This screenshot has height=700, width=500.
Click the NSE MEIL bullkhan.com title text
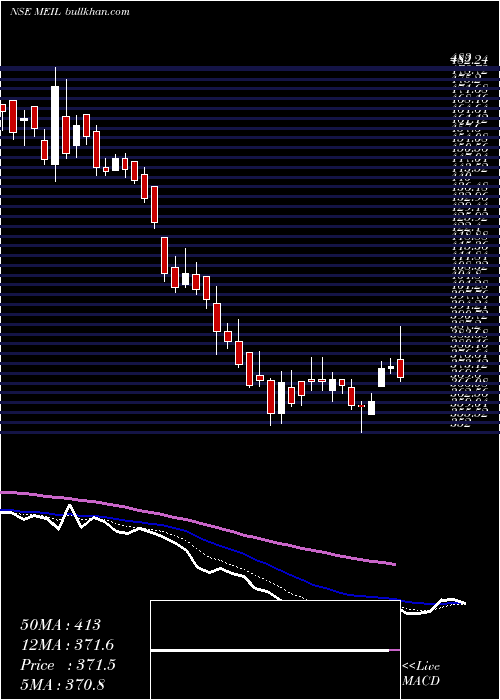(x=70, y=12)
